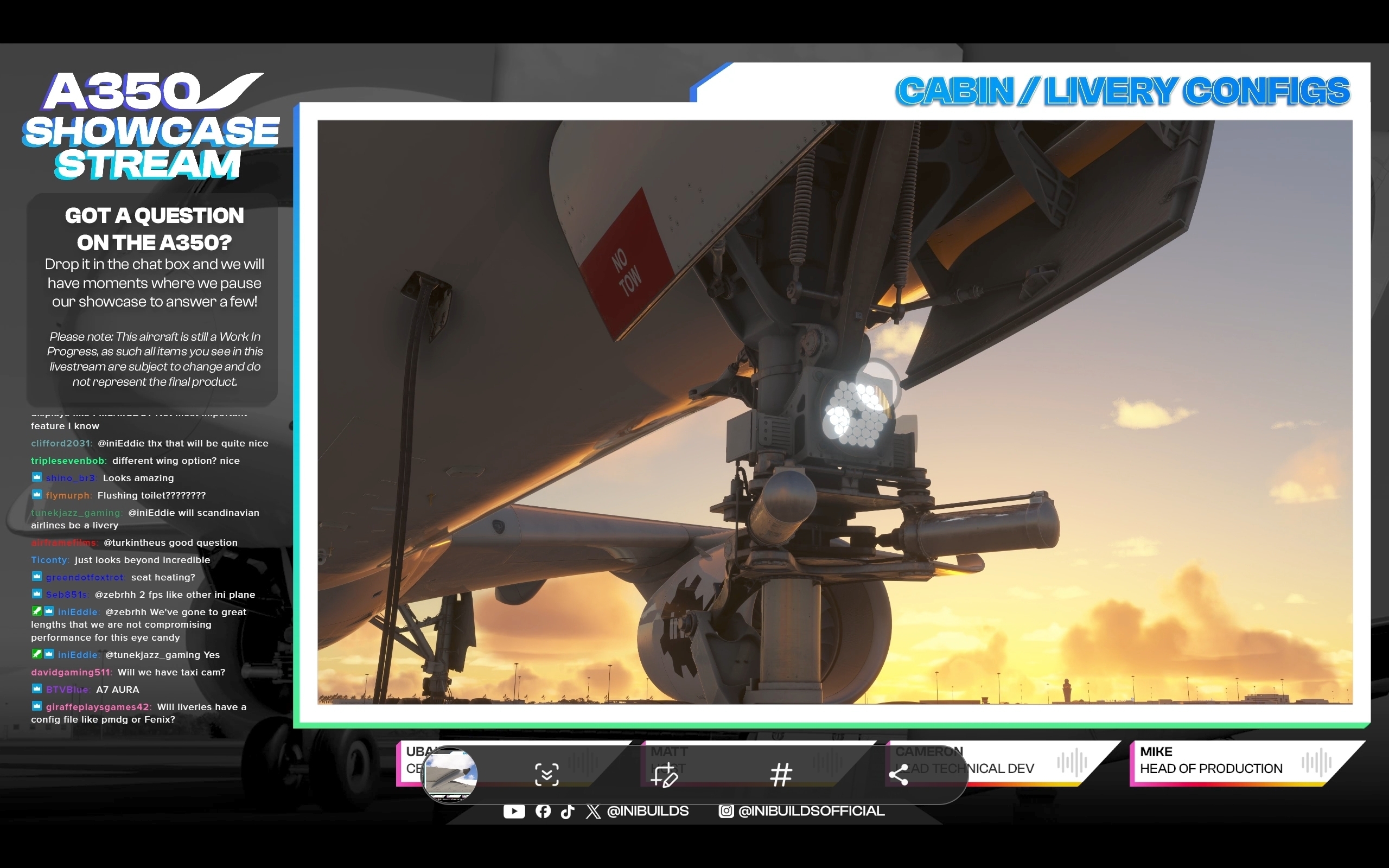
Task: Click 'GOT A QUESTION ON THE A350?' heading
Action: [155, 228]
